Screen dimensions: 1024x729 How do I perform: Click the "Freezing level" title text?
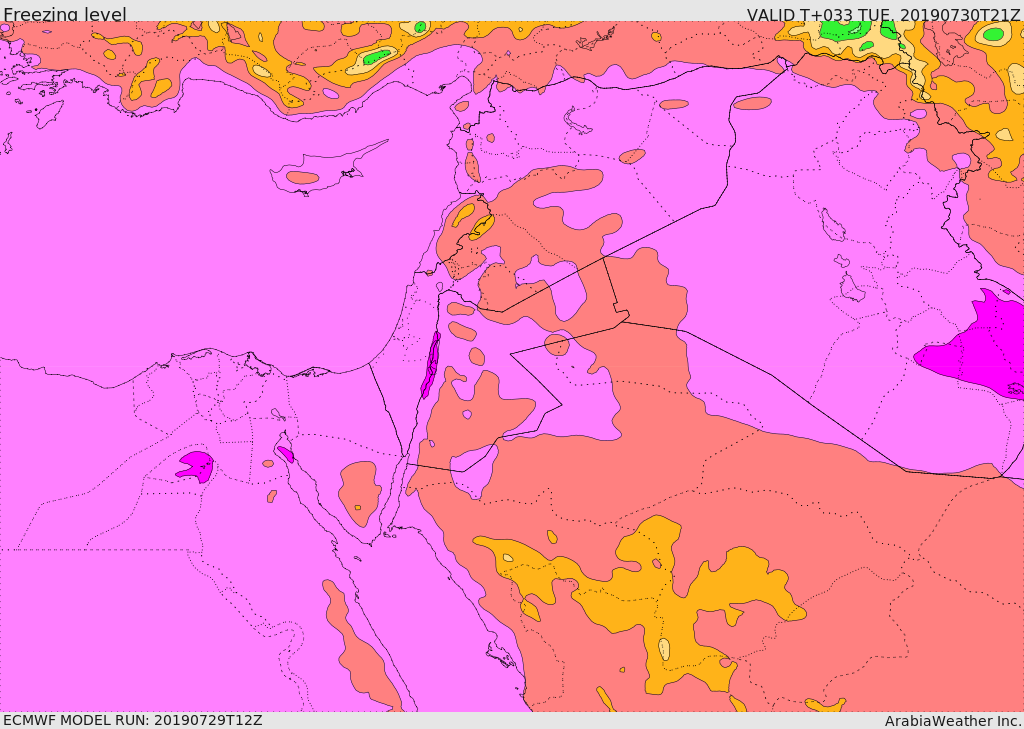pyautogui.click(x=65, y=14)
